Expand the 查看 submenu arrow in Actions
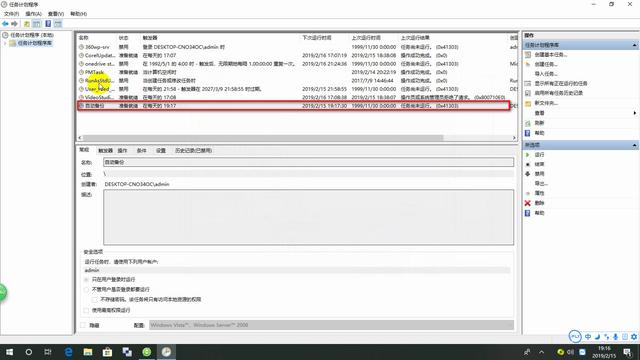Screen dimensions: 640x360 click(634, 113)
